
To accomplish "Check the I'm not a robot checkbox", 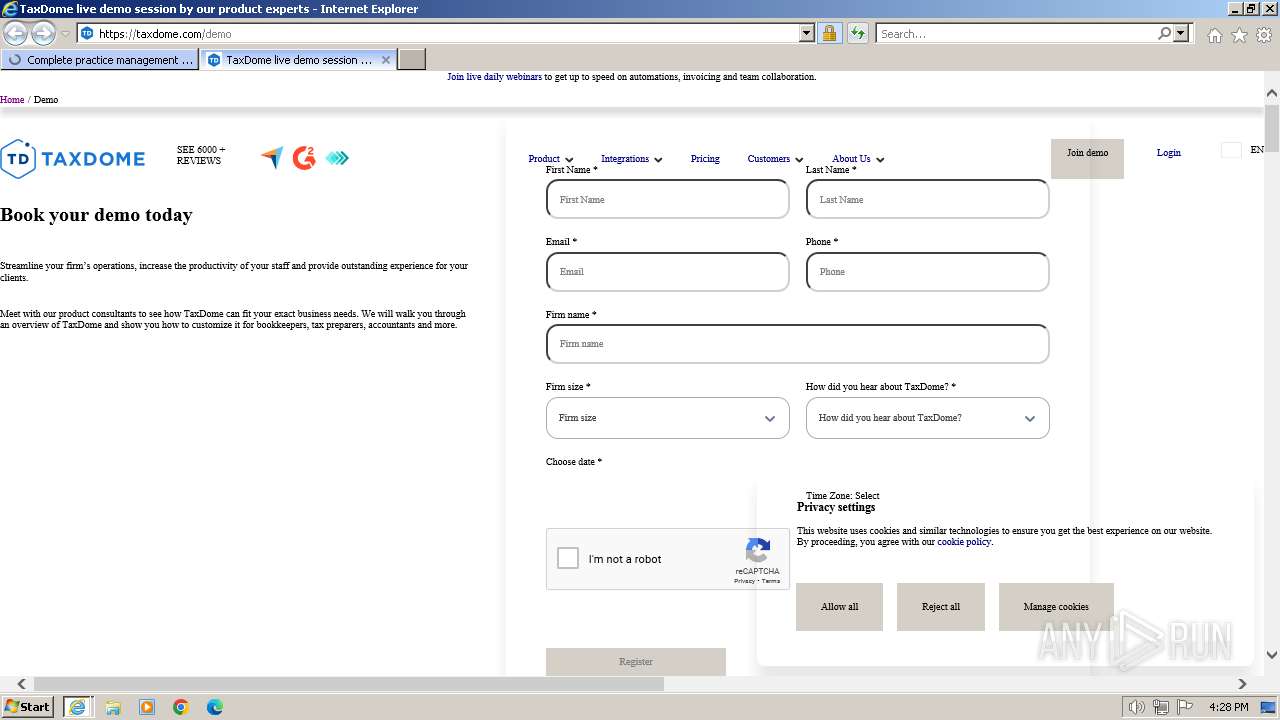I will pyautogui.click(x=568, y=559).
